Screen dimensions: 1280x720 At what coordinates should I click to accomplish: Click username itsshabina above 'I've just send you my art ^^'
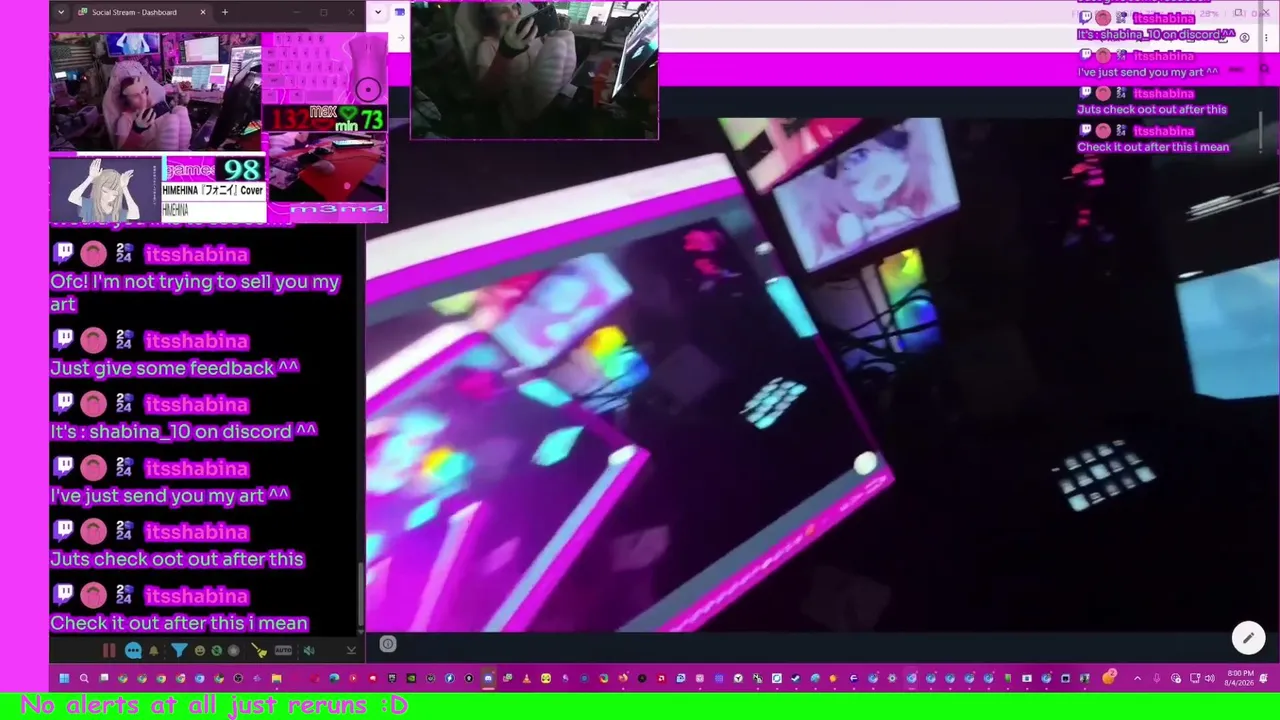[196, 468]
